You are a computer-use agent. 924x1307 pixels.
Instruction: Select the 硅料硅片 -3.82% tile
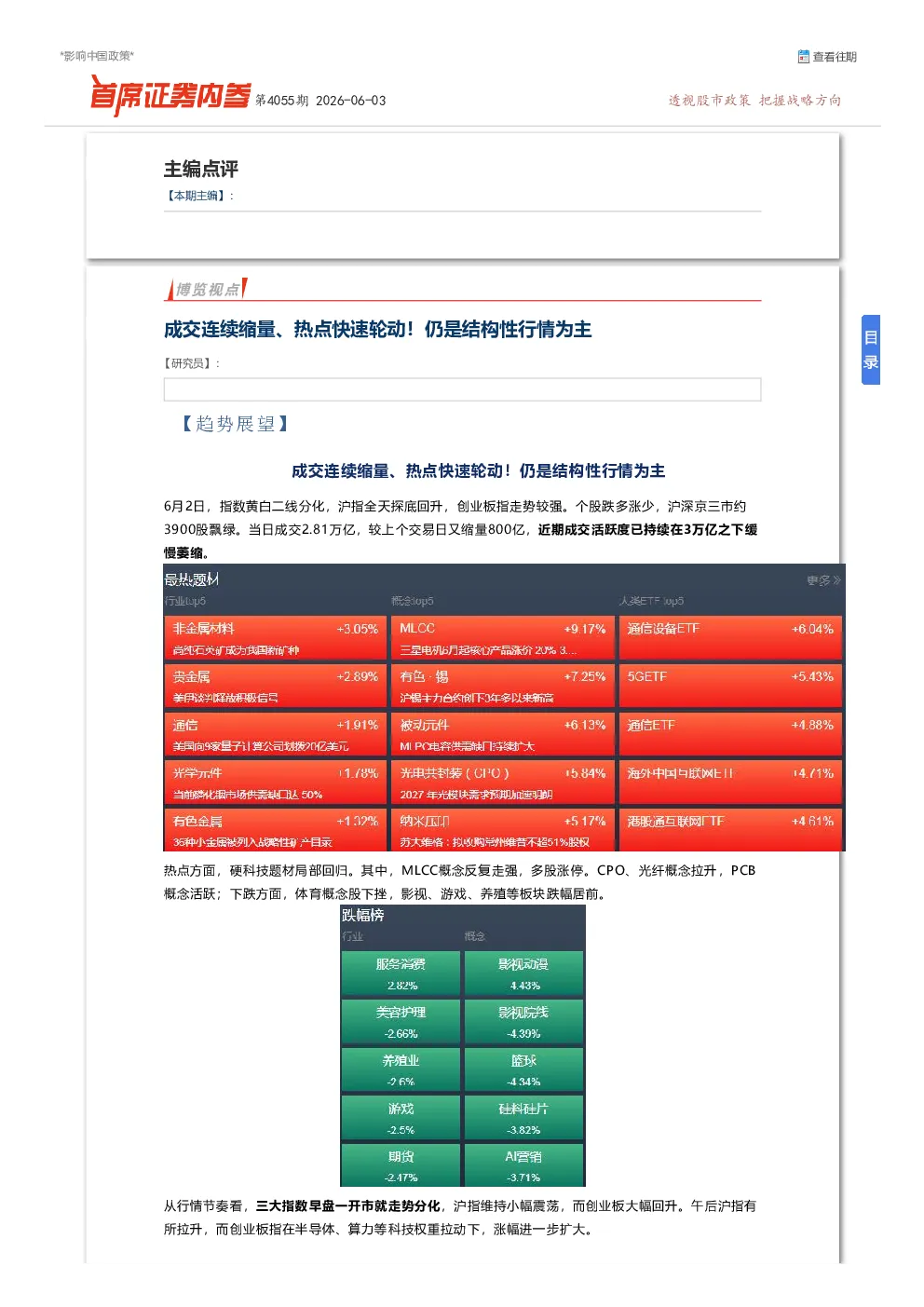point(523,1118)
